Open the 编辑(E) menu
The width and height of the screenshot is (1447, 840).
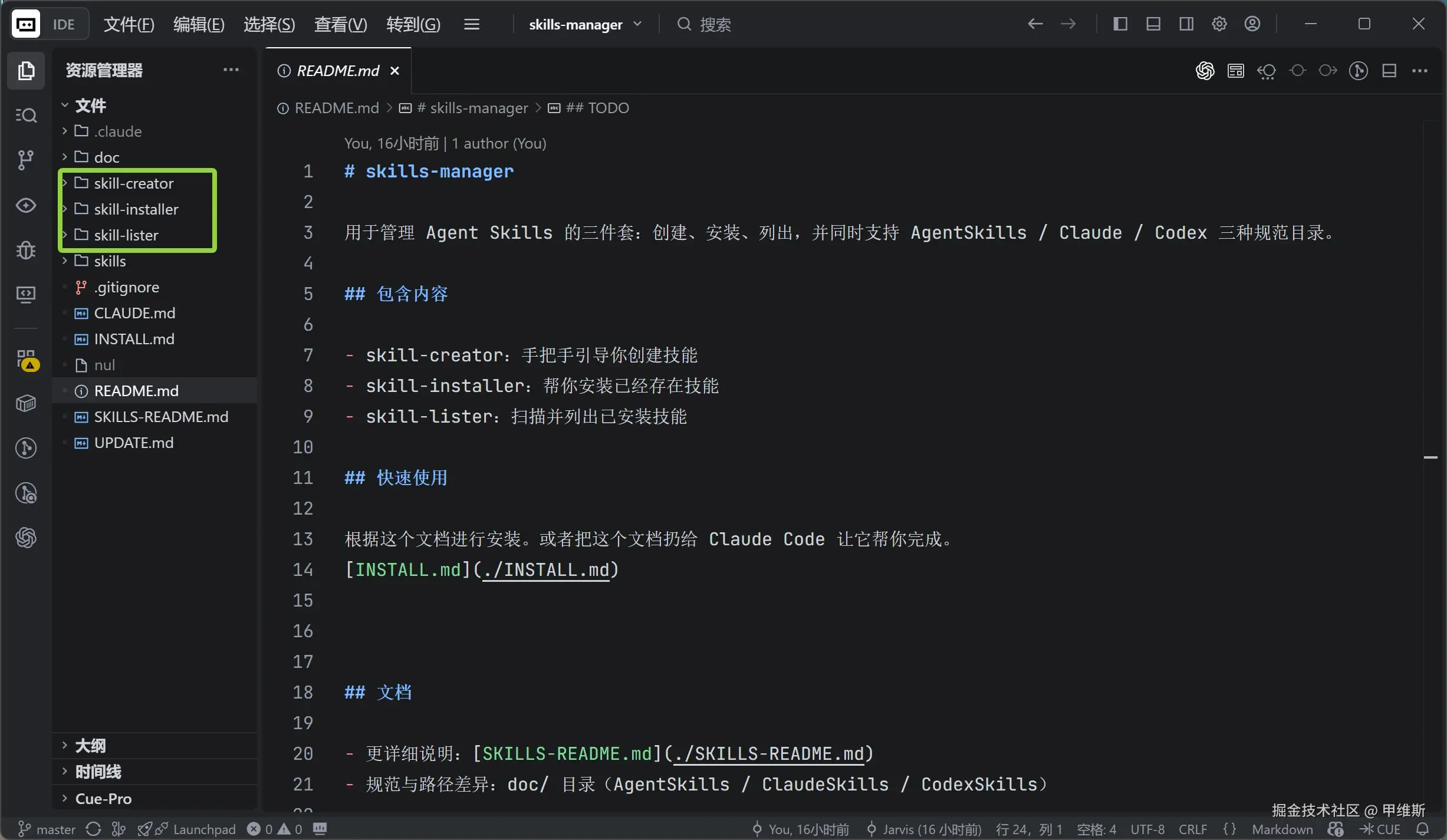[x=199, y=25]
